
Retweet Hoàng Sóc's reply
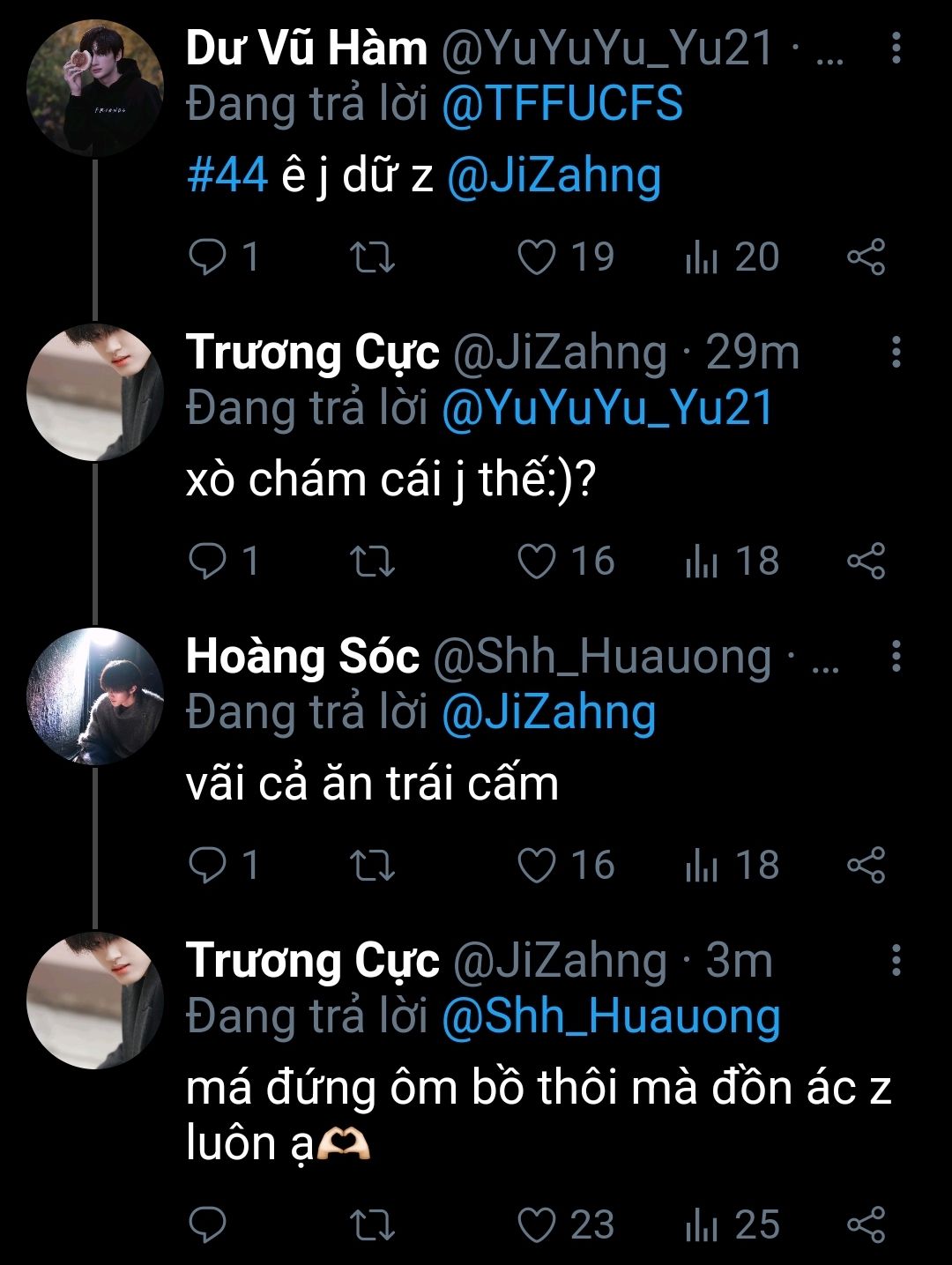click(372, 866)
